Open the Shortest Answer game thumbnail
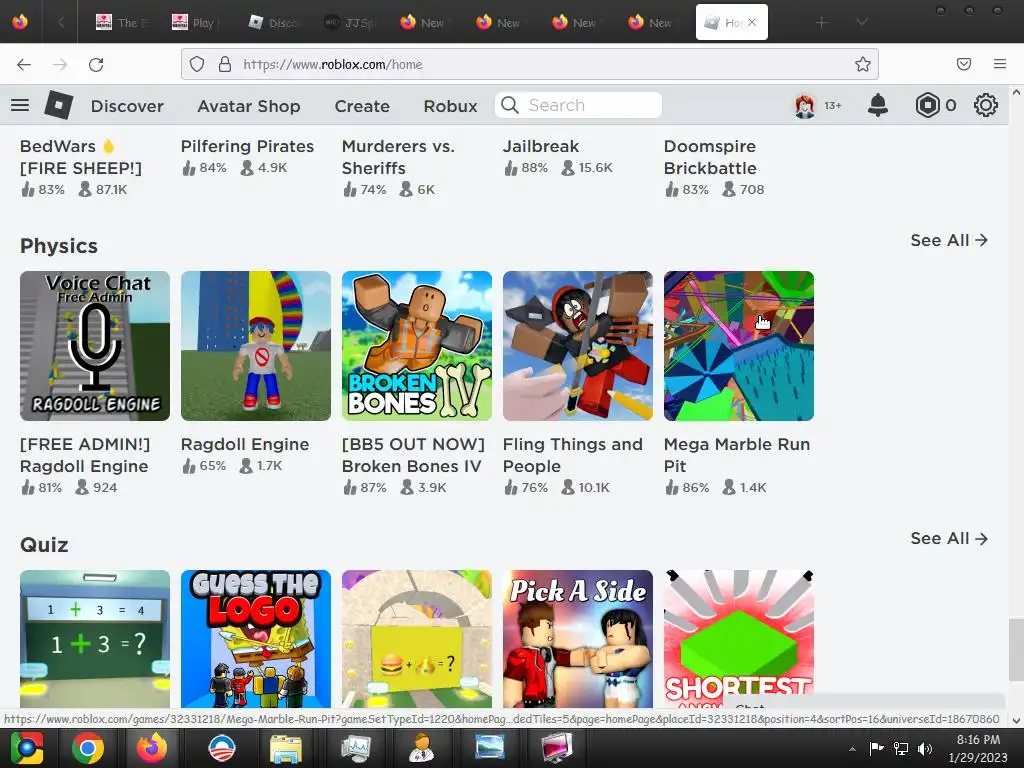This screenshot has width=1024, height=768. 739,639
